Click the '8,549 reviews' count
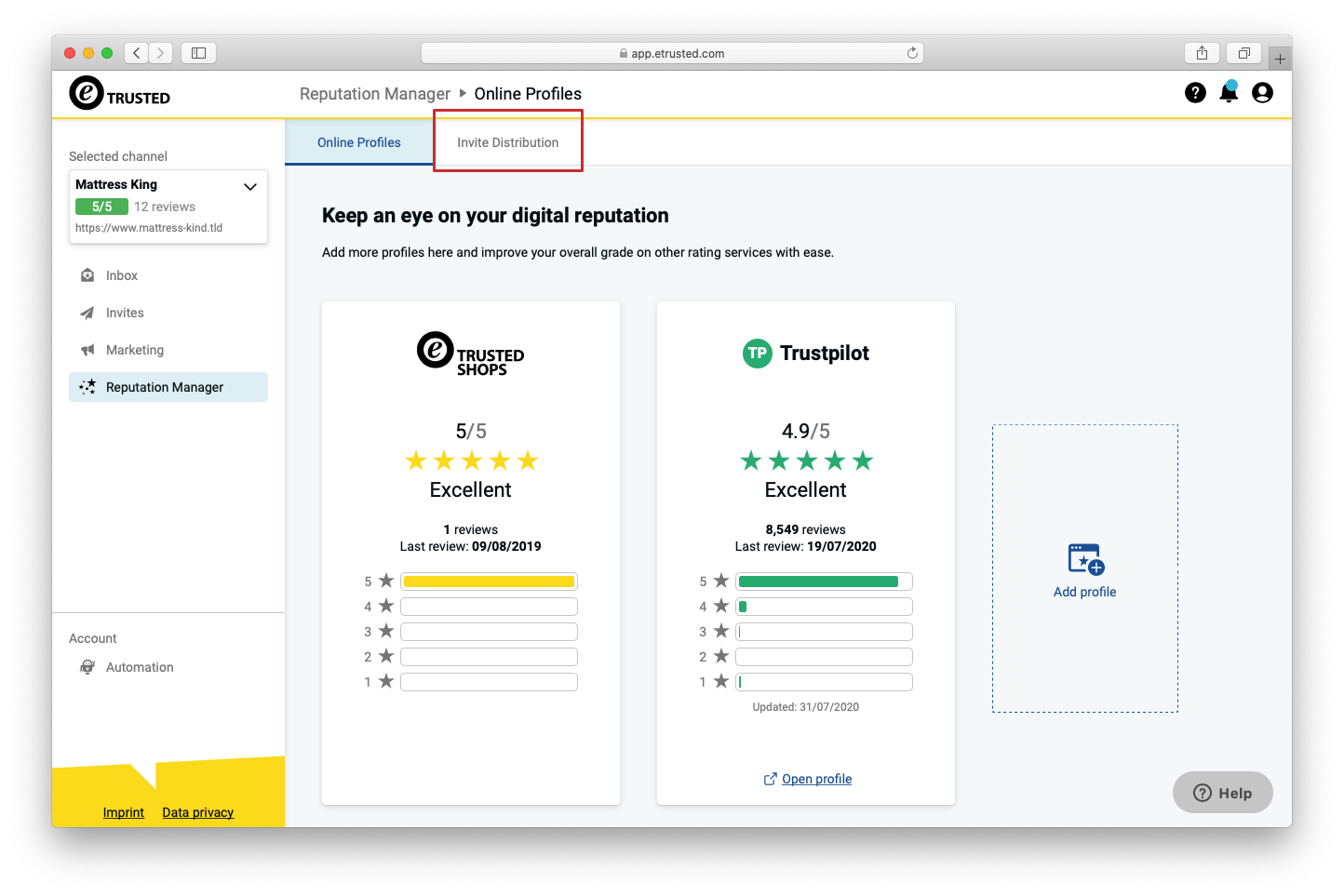This screenshot has height=896, width=1344. point(806,529)
